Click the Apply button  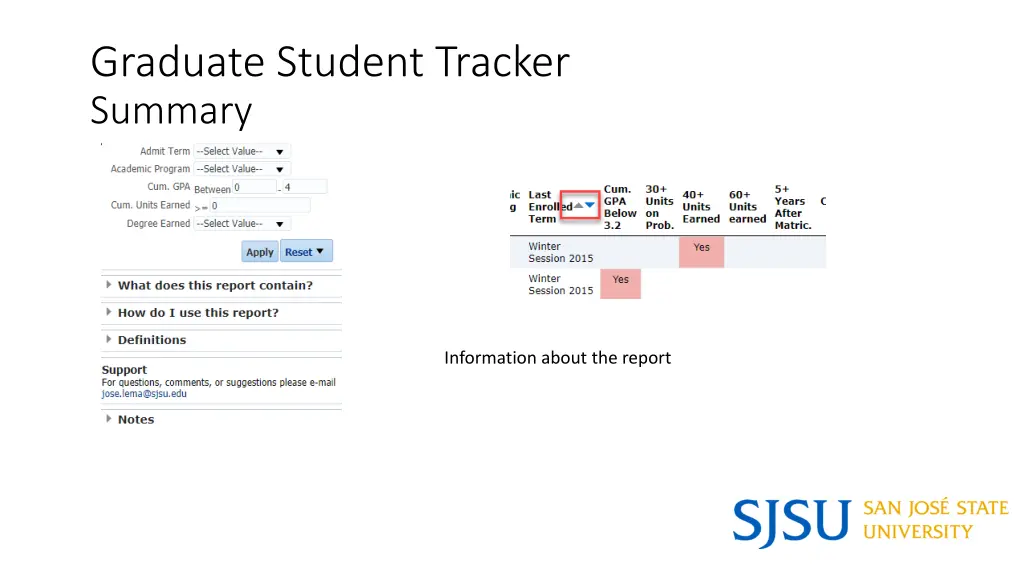click(259, 251)
